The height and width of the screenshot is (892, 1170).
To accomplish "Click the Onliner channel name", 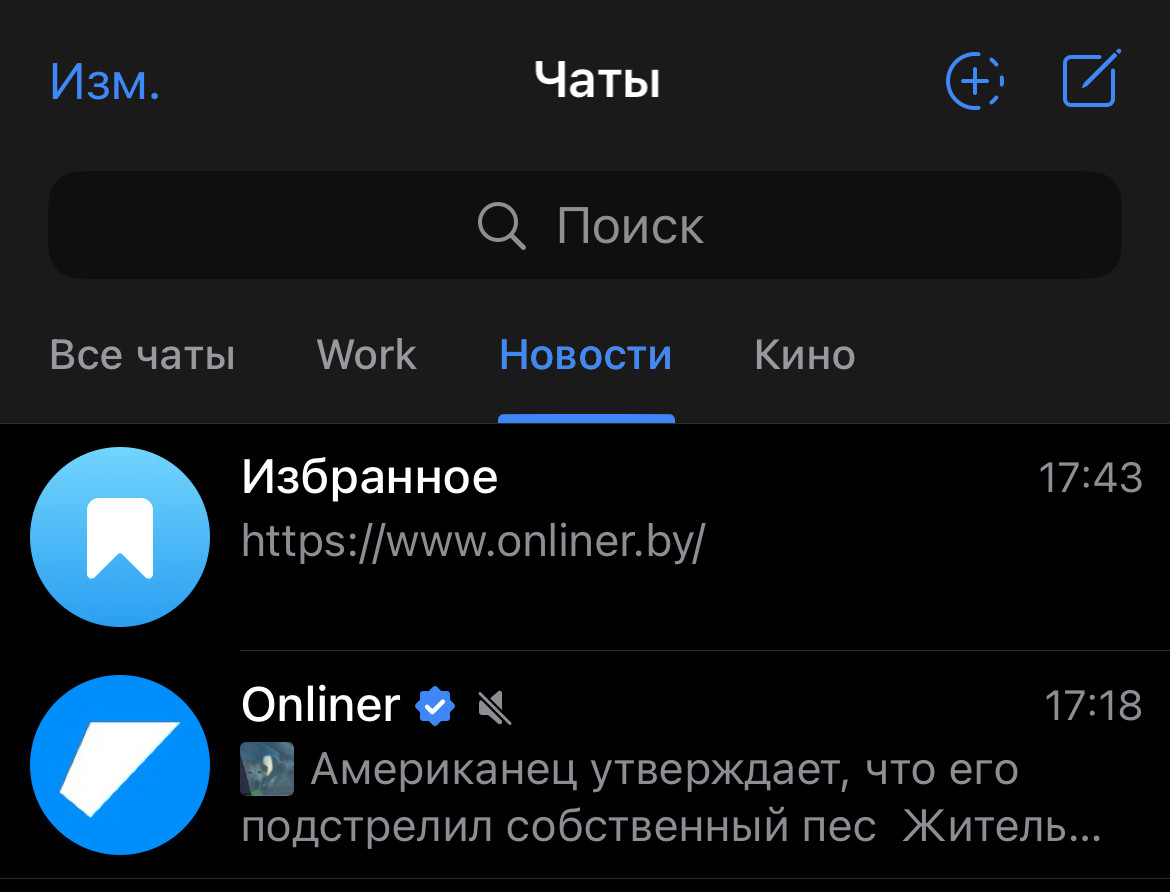I will tap(321, 705).
